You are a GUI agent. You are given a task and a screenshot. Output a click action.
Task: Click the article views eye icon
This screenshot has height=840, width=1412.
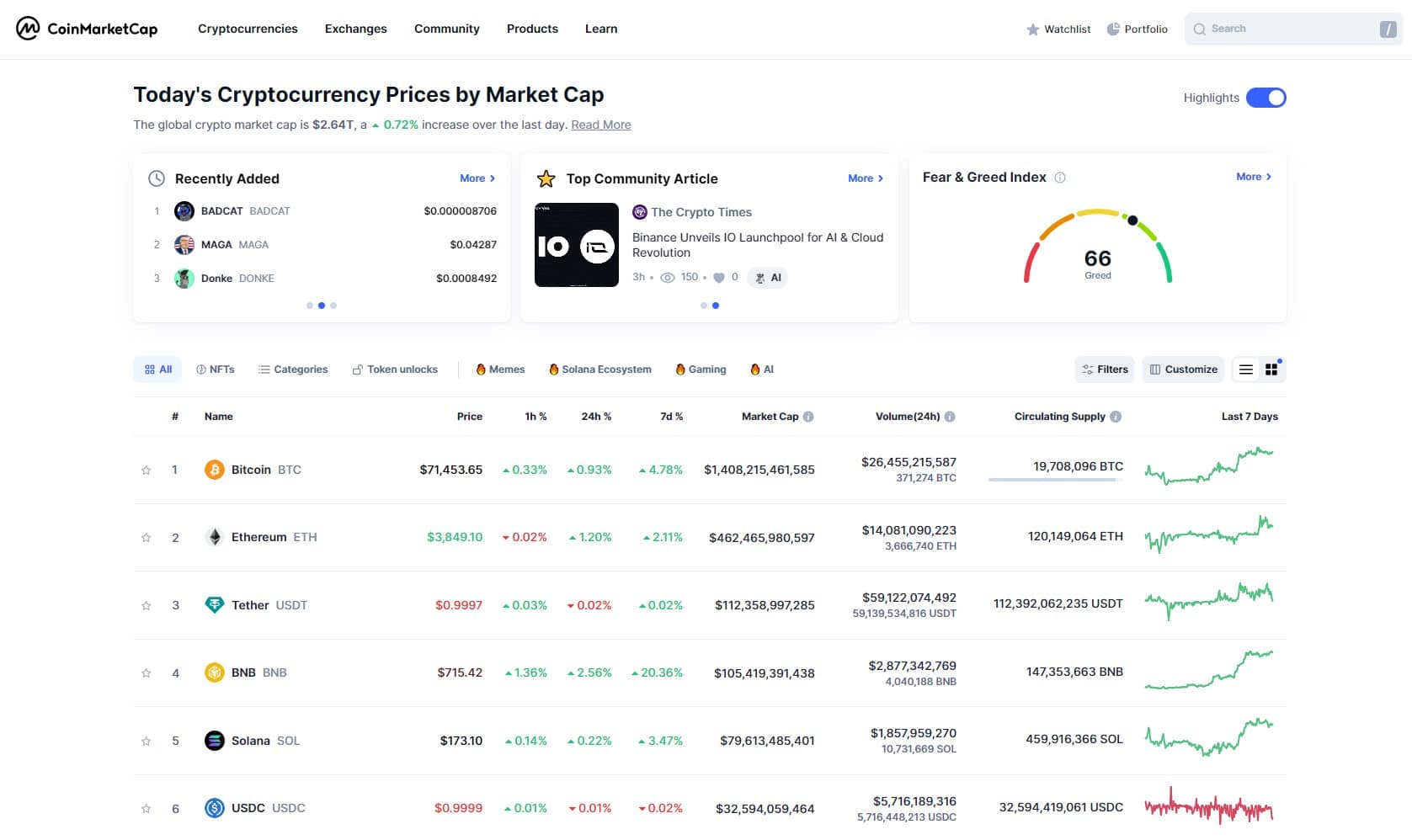(x=668, y=278)
